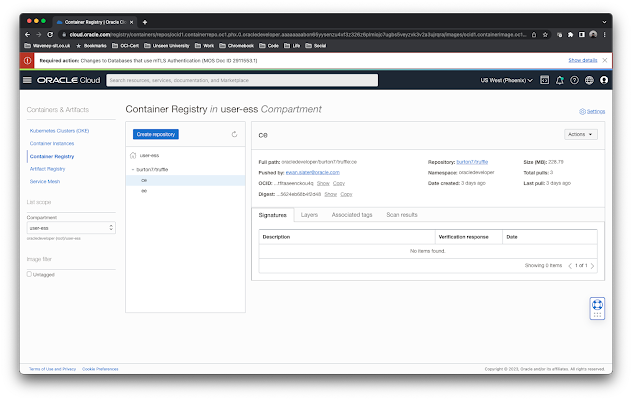Click the Oracle Cloud logo
The image size is (632, 400).
click(x=69, y=80)
